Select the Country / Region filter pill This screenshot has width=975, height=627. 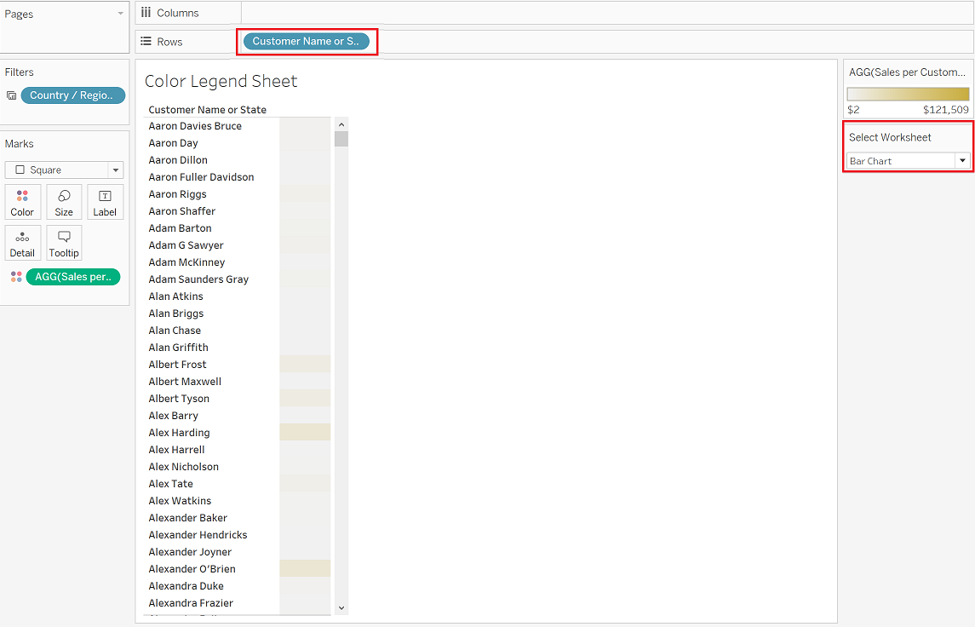point(72,95)
